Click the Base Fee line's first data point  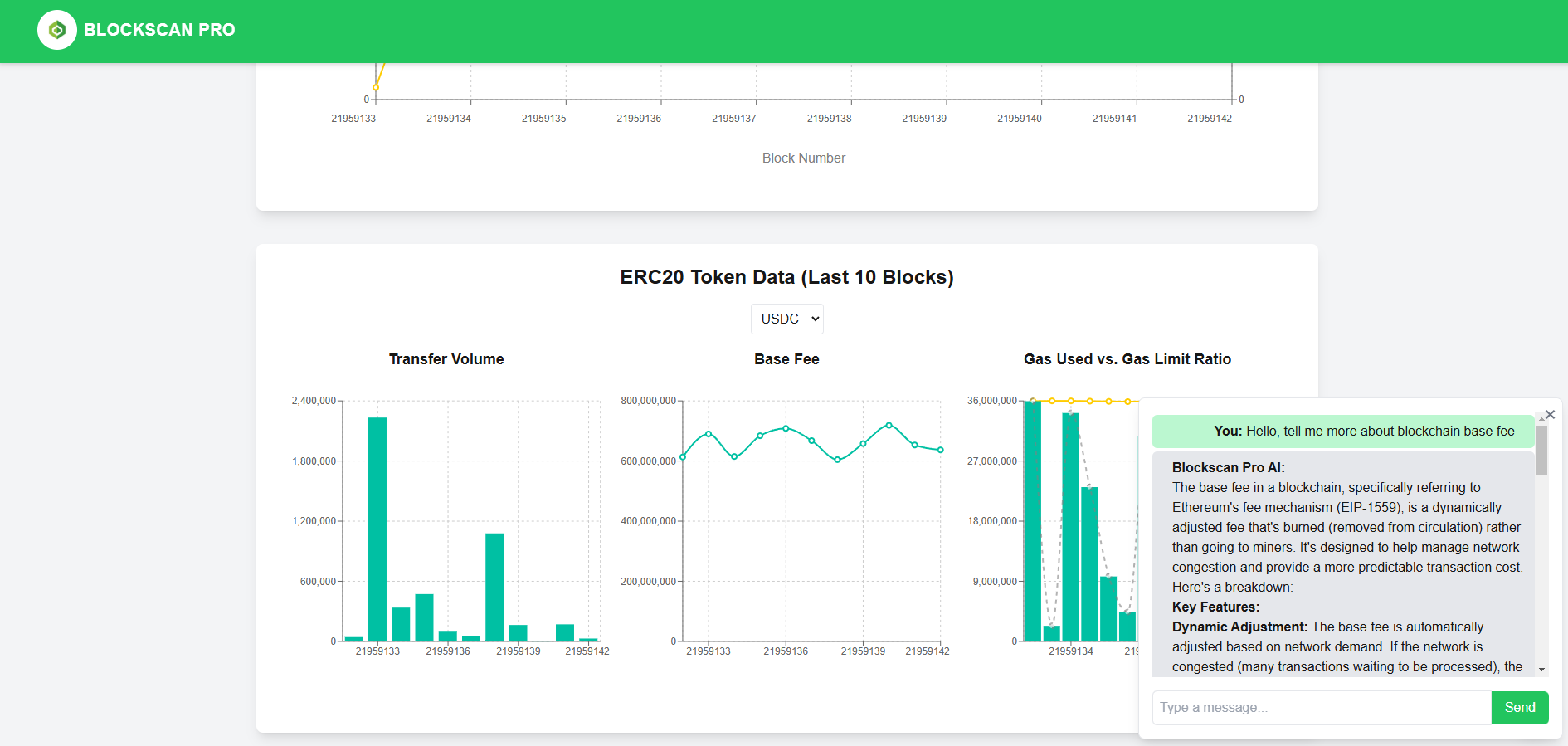[x=683, y=457]
